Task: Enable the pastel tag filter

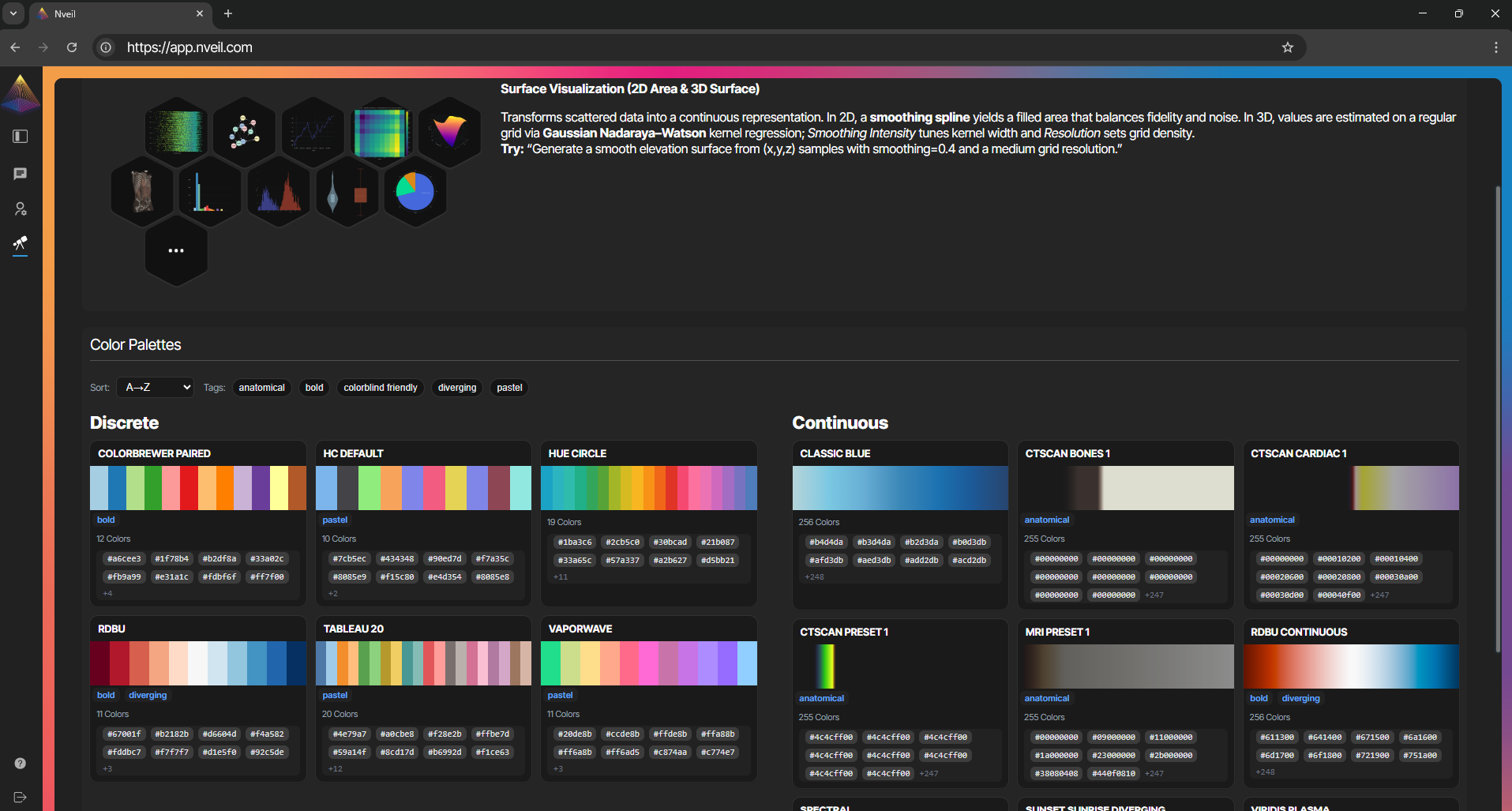Action: pyautogui.click(x=509, y=388)
